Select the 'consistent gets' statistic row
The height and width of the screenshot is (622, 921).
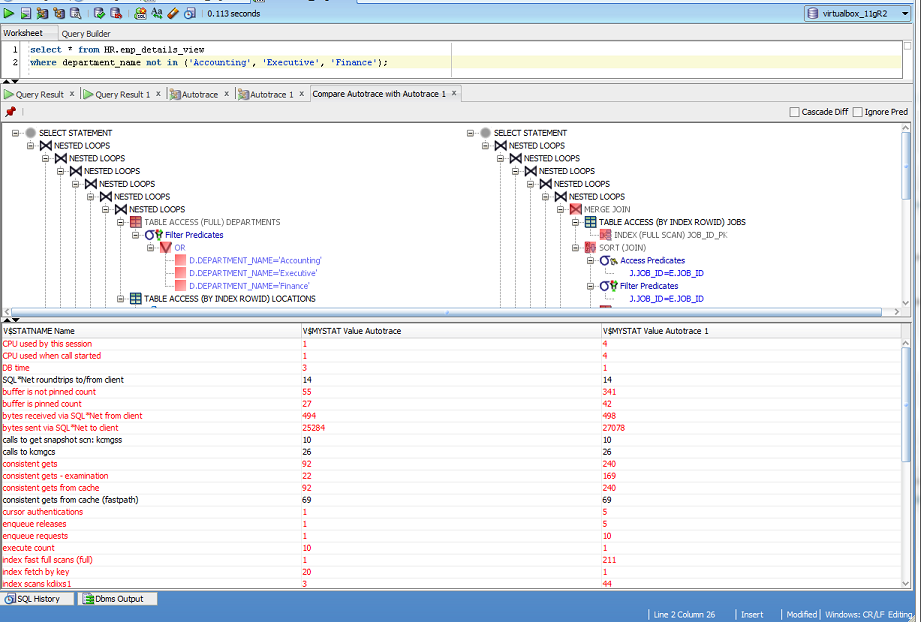451,464
